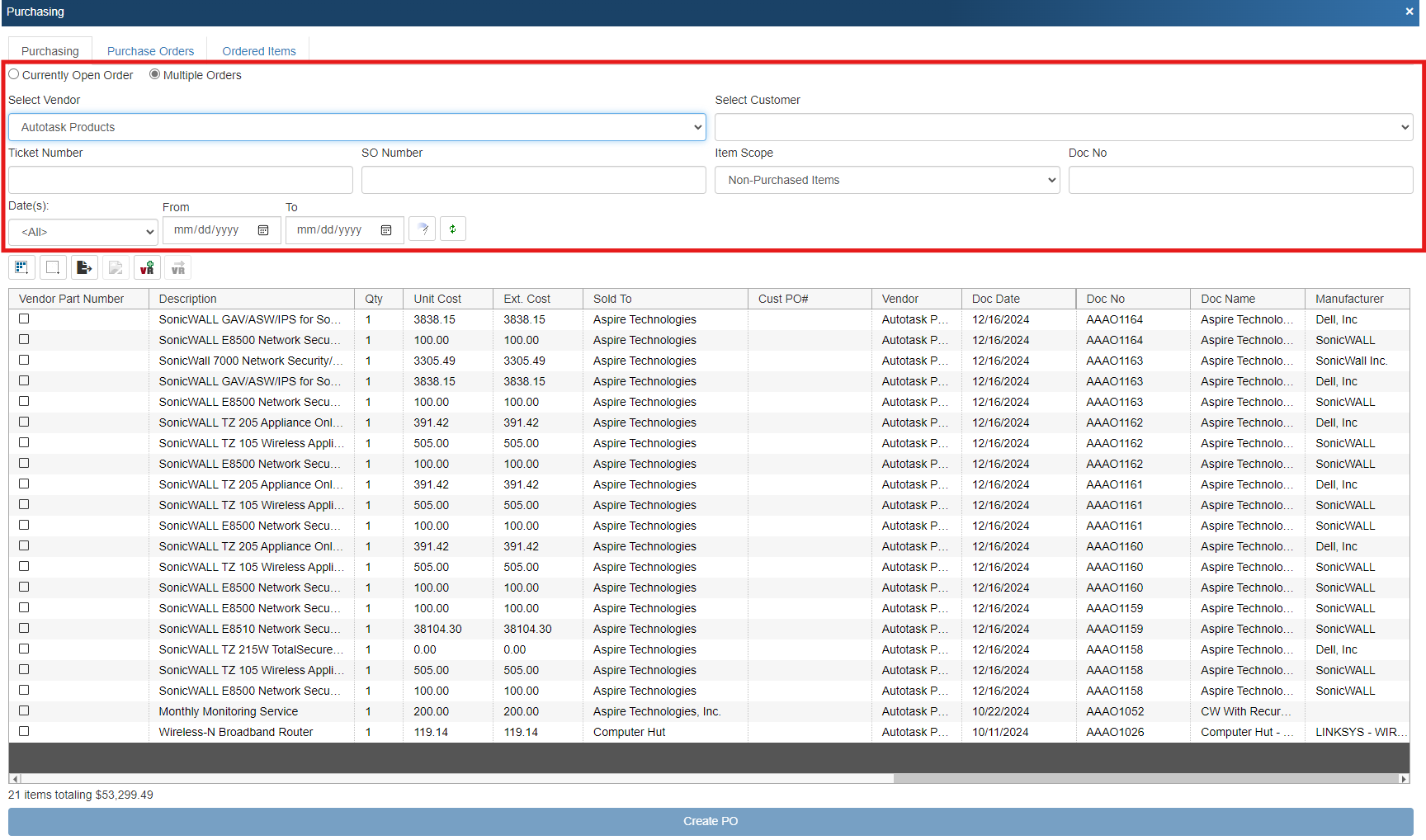
Task: Sort by the Unit Cost column header
Action: tap(437, 299)
